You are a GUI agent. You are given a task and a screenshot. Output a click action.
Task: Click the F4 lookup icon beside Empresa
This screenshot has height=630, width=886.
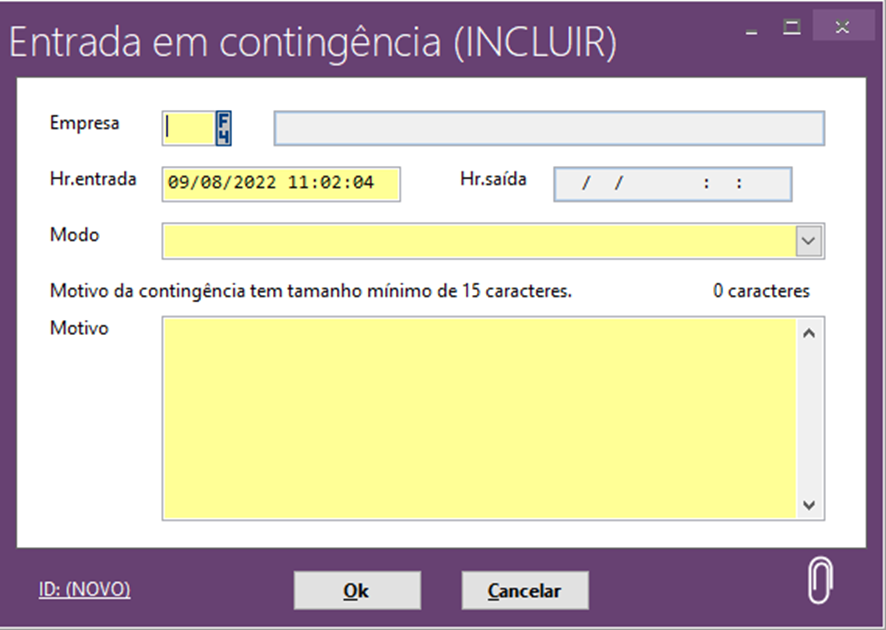pyautogui.click(x=224, y=128)
